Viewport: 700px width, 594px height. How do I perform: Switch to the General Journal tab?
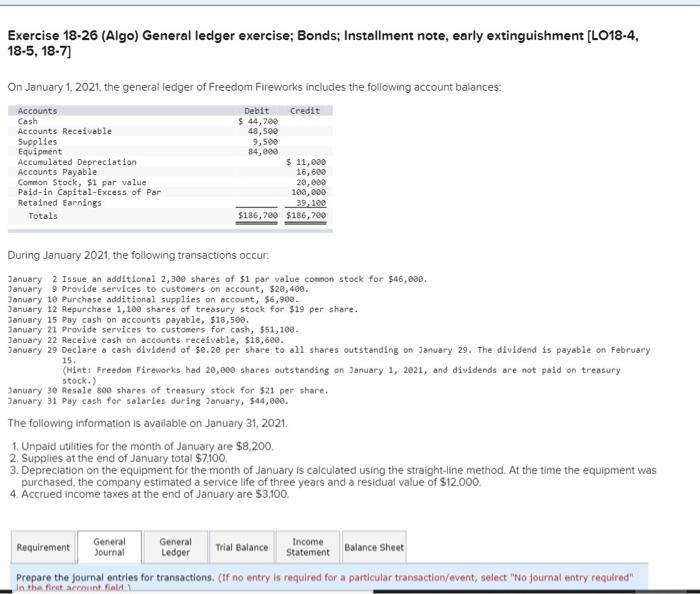tap(109, 547)
